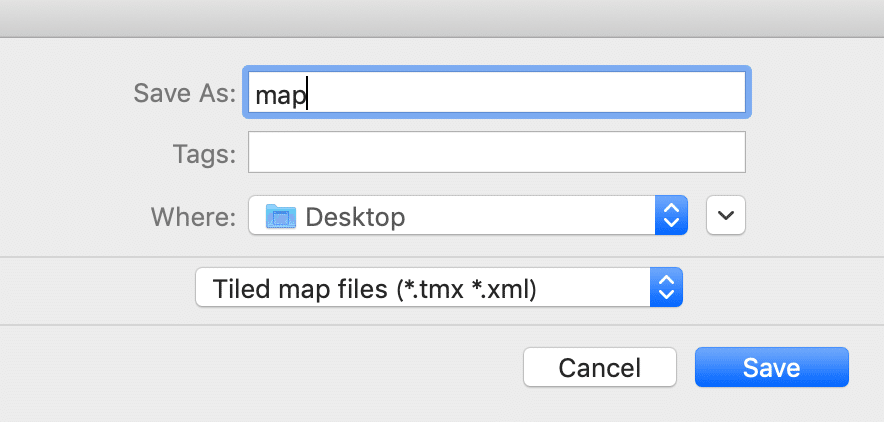
Task: Expand the full file browser with chevron button
Action: click(727, 215)
